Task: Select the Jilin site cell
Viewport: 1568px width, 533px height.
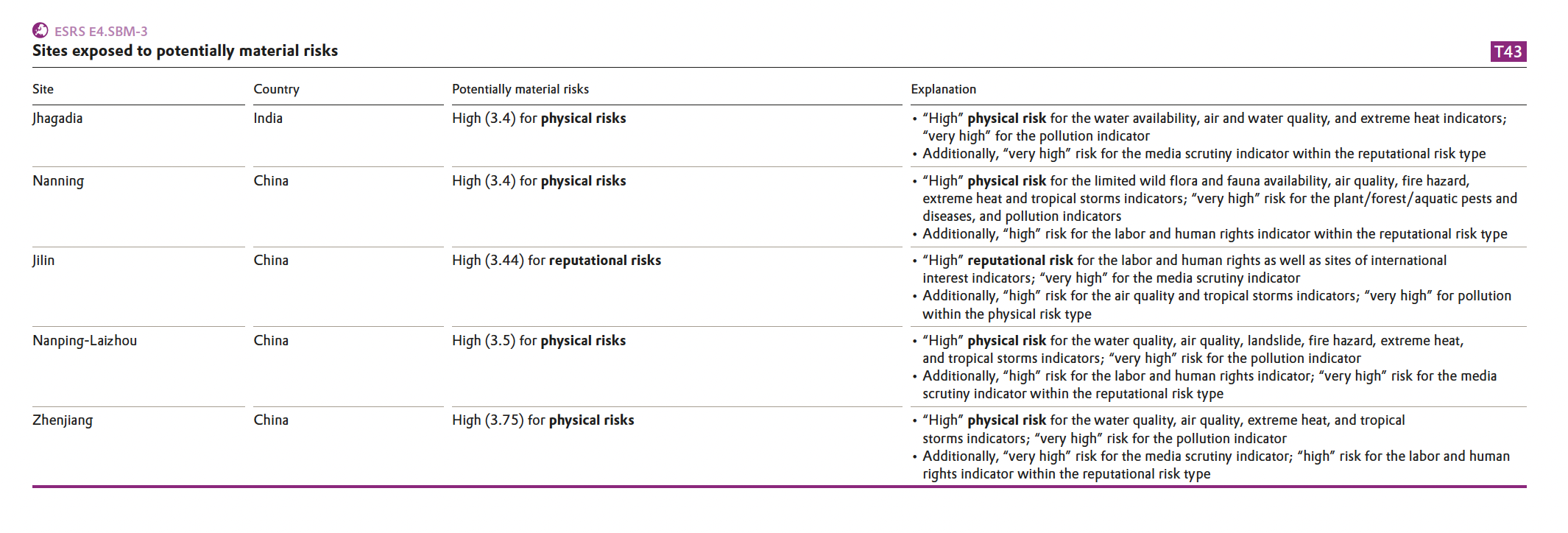Action: pyautogui.click(x=43, y=261)
